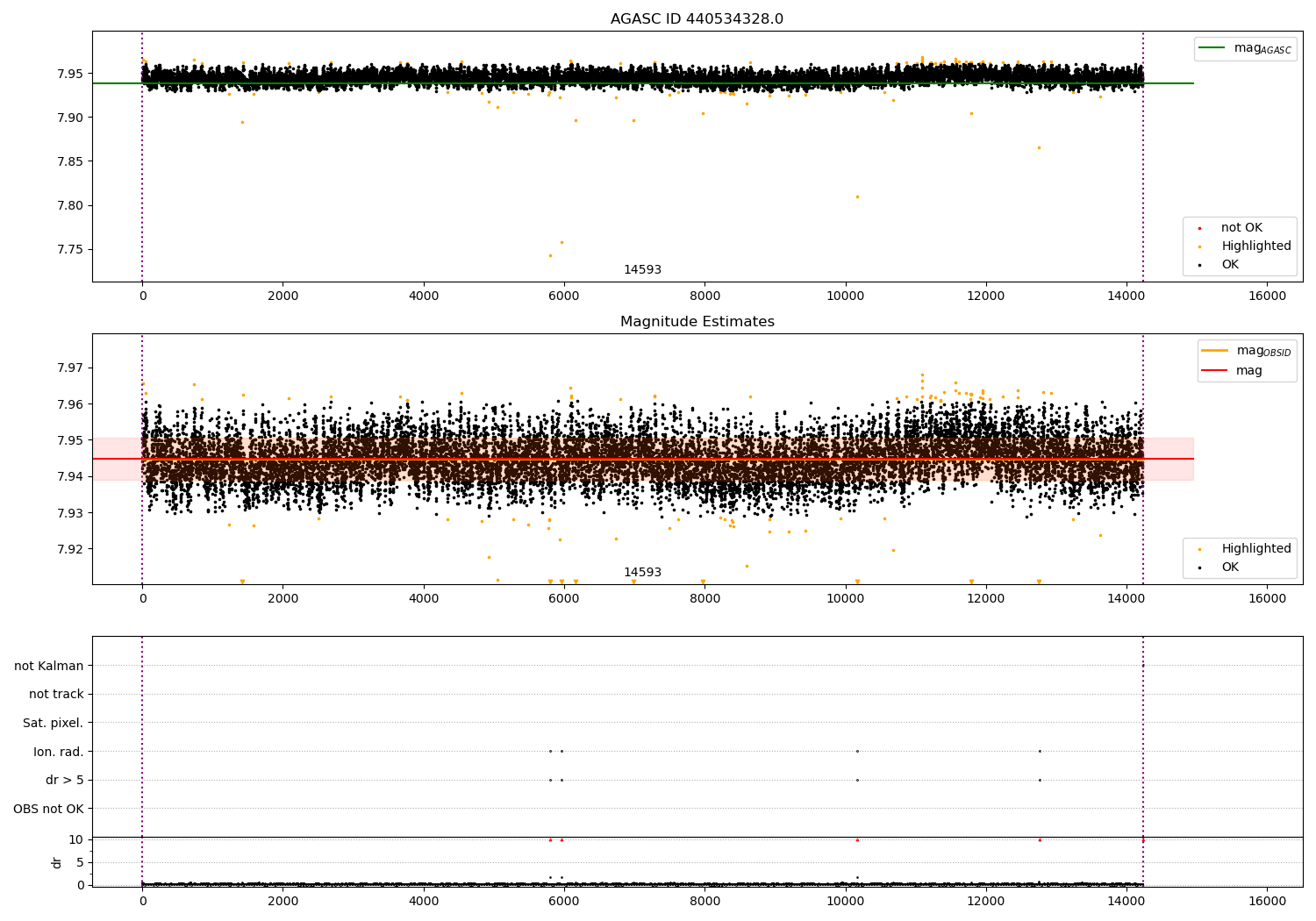Click the 'Sat. pixel.' axis label

[53, 724]
